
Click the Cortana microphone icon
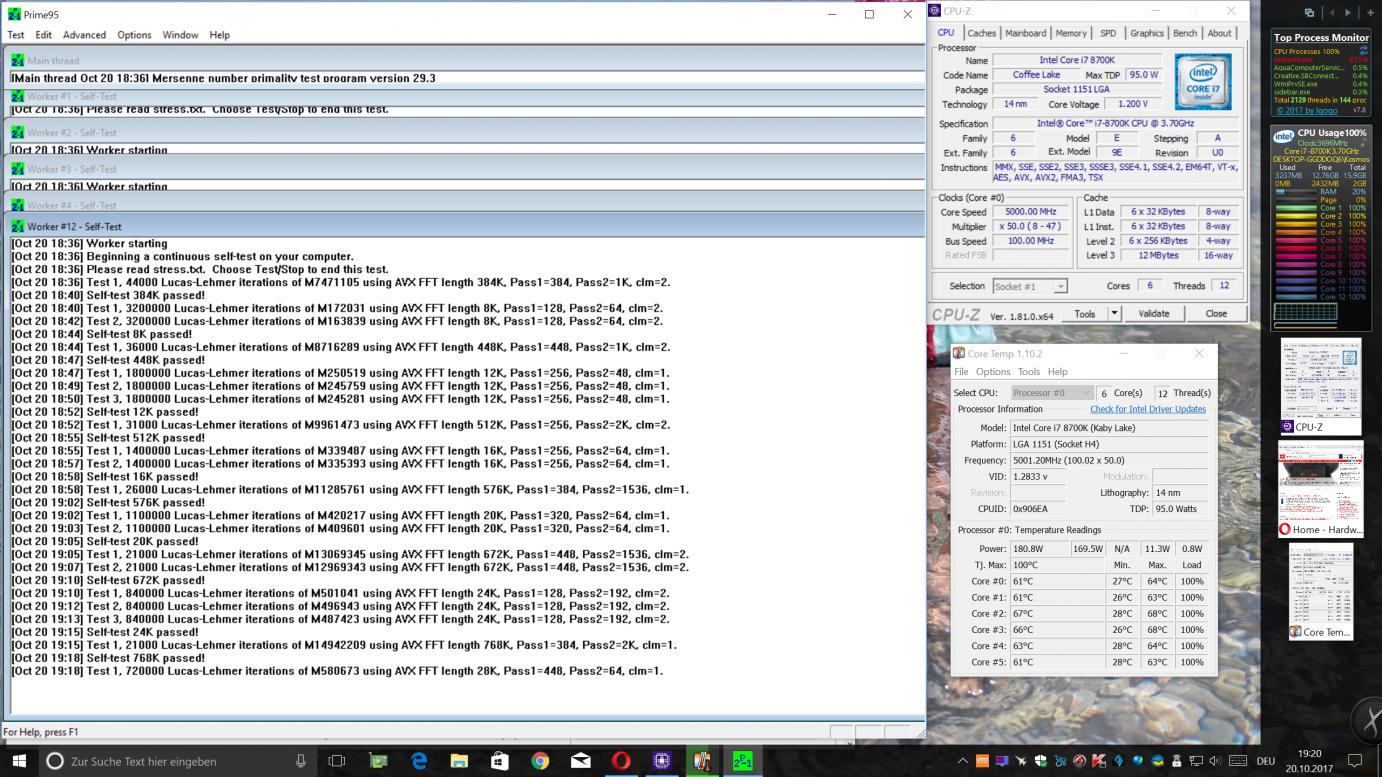pos(300,761)
